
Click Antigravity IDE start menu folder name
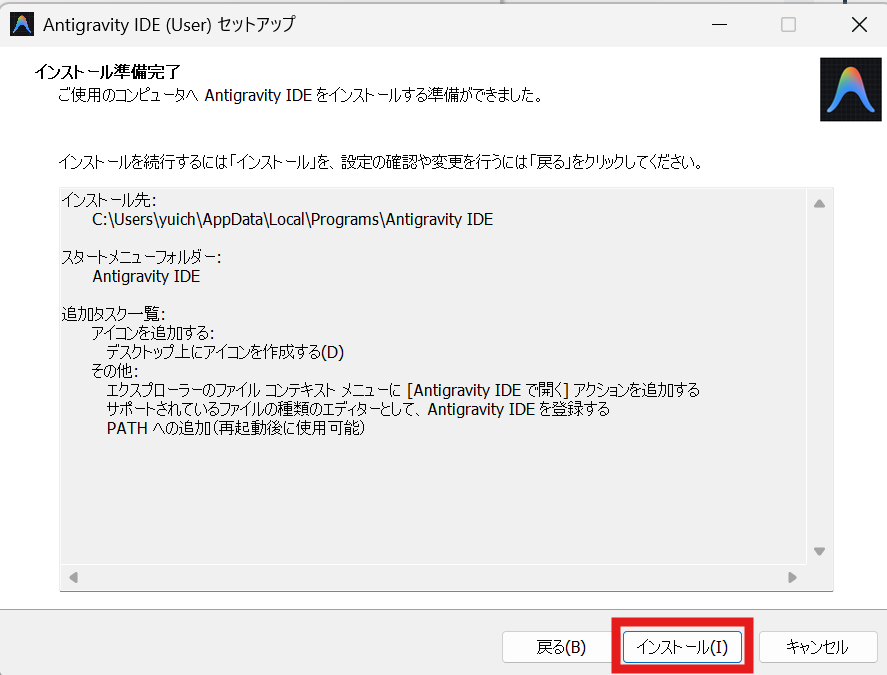(x=147, y=277)
